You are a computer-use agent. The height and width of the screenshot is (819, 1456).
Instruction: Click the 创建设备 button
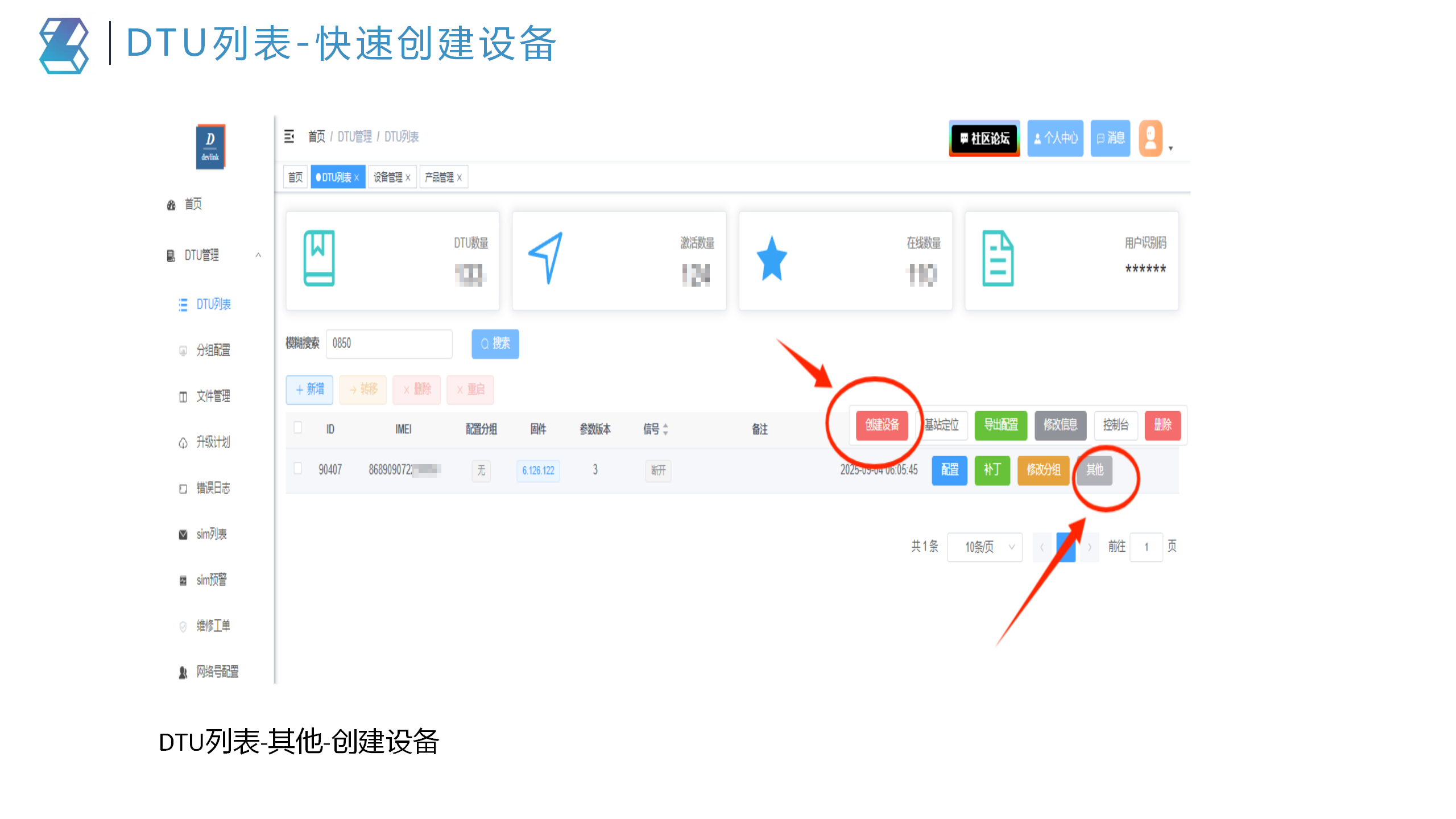point(882,425)
